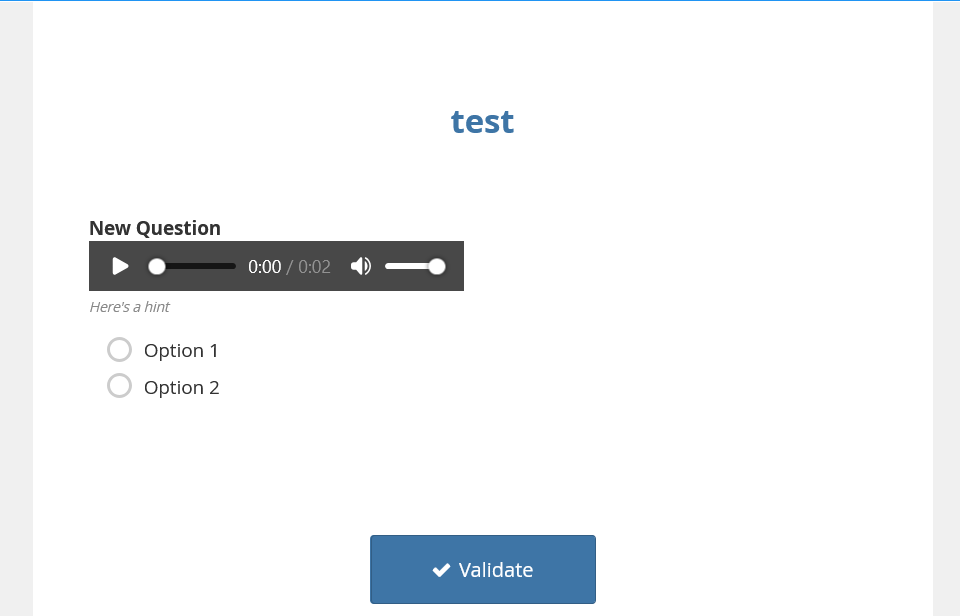Click the "Here's a hint" text
This screenshot has width=960, height=616.
[x=129, y=307]
